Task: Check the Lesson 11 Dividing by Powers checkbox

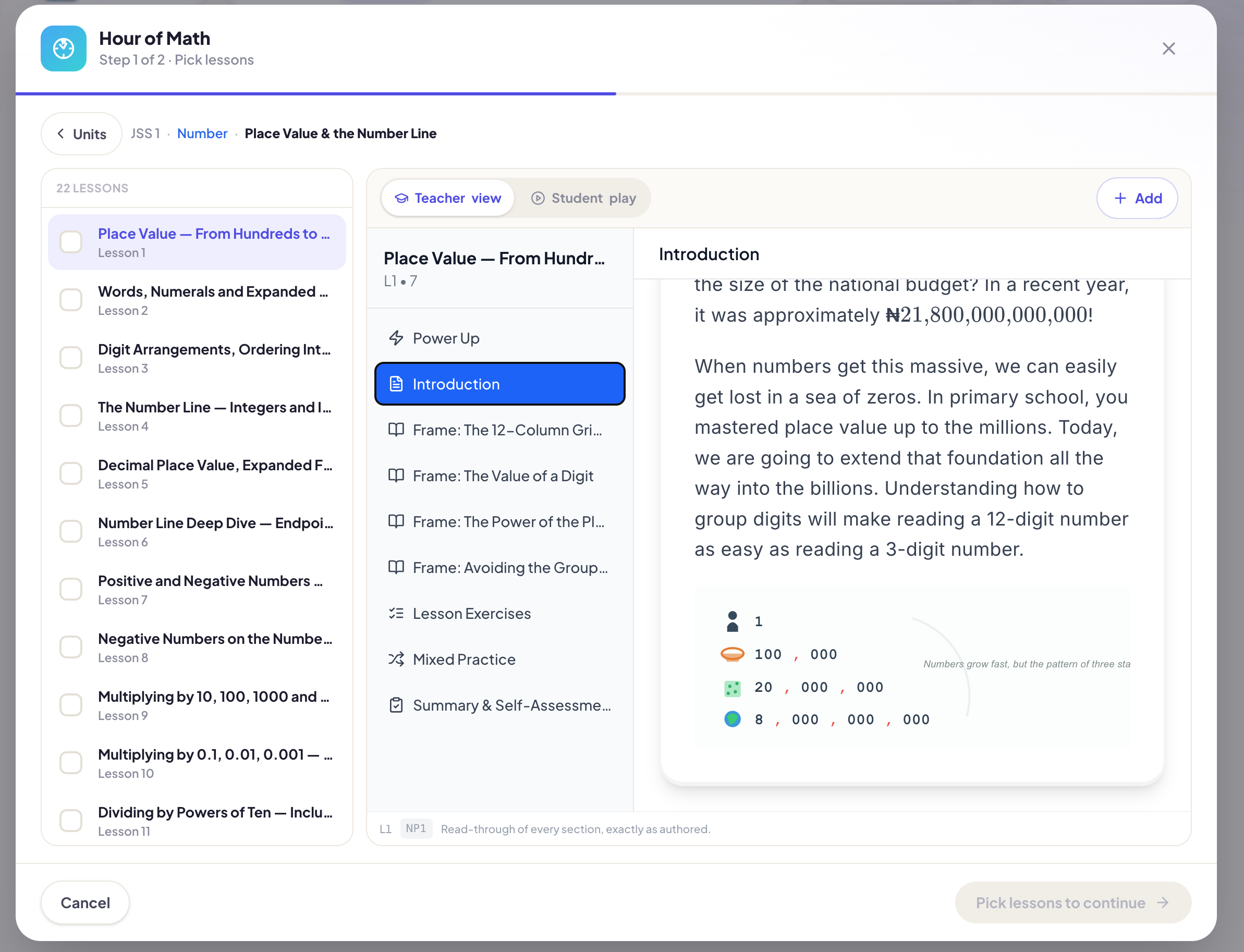Action: [71, 820]
